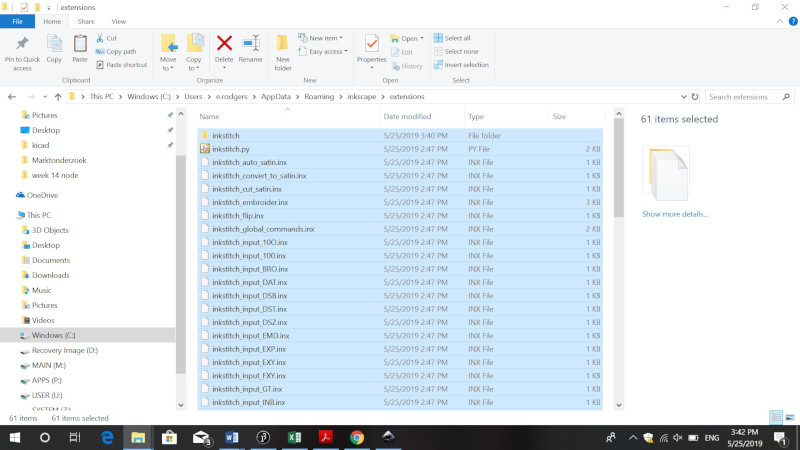Switch to the Home ribbon tab
The height and width of the screenshot is (450, 800).
point(52,21)
